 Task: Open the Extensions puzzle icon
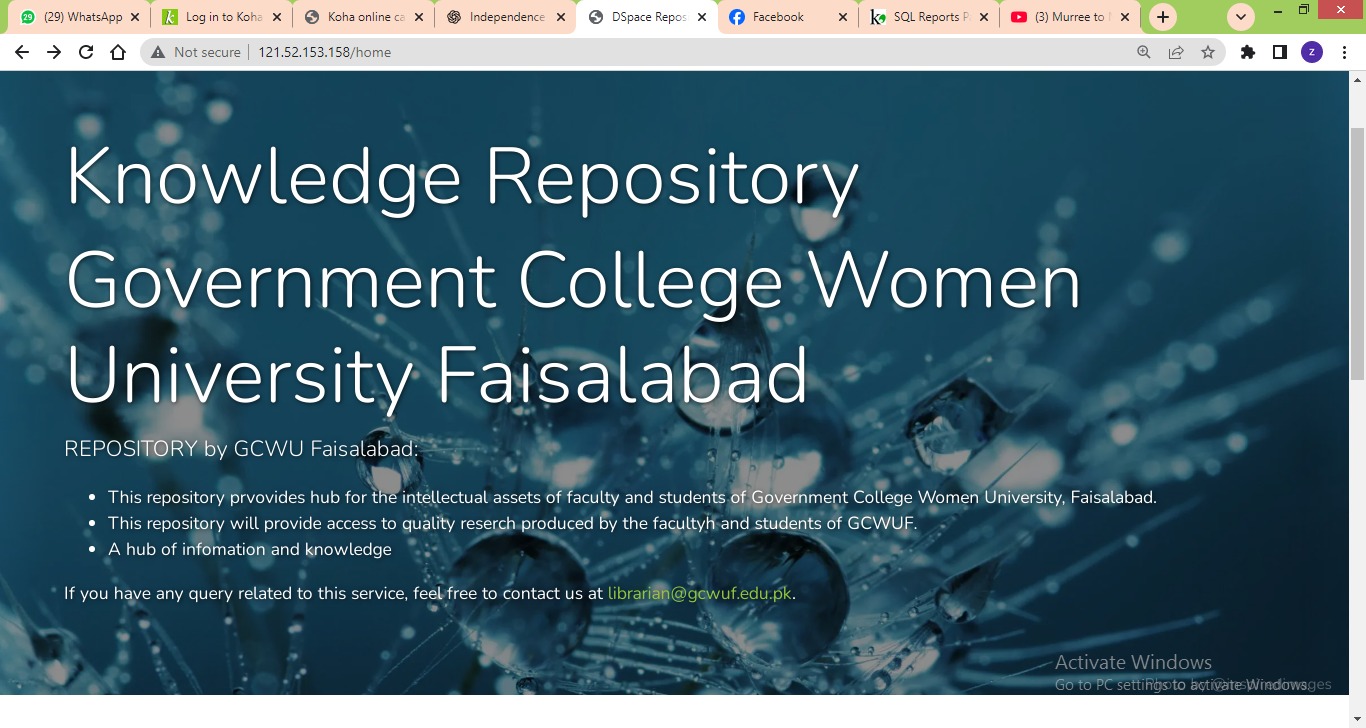tap(1248, 52)
